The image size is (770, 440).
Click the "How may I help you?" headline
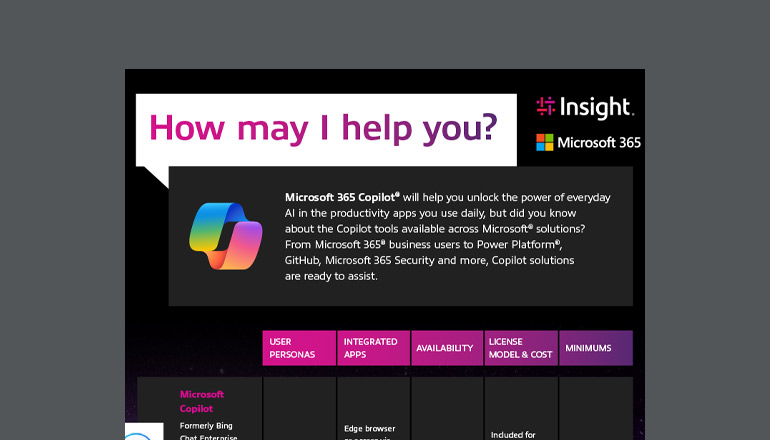(323, 128)
